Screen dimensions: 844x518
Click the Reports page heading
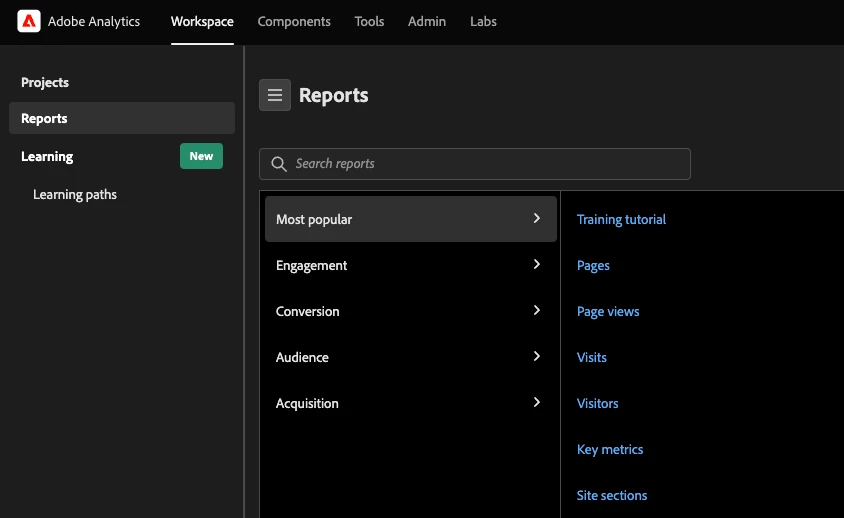pos(334,95)
